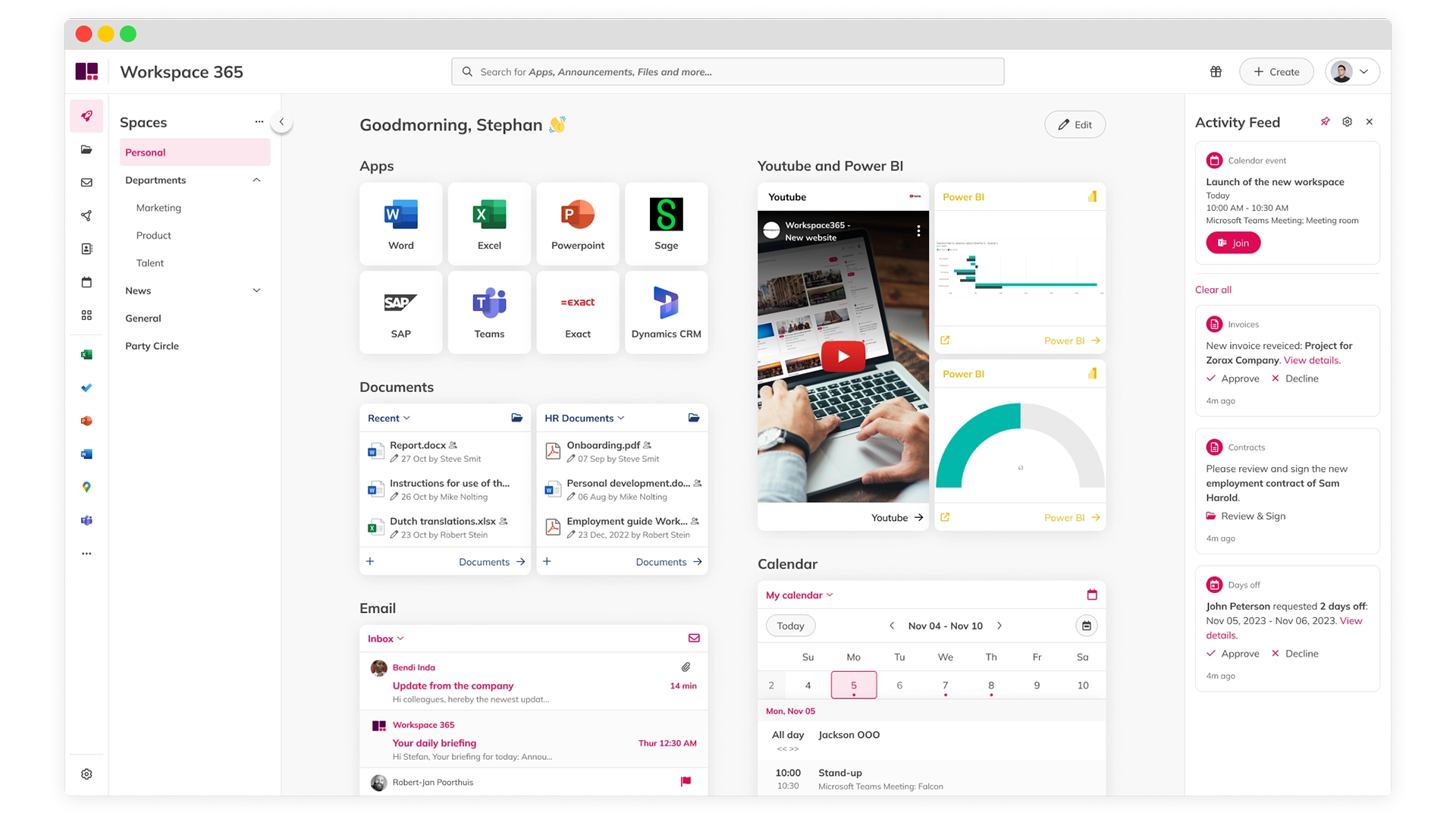Select the Product department
The height and width of the screenshot is (819, 1456).
(154, 235)
